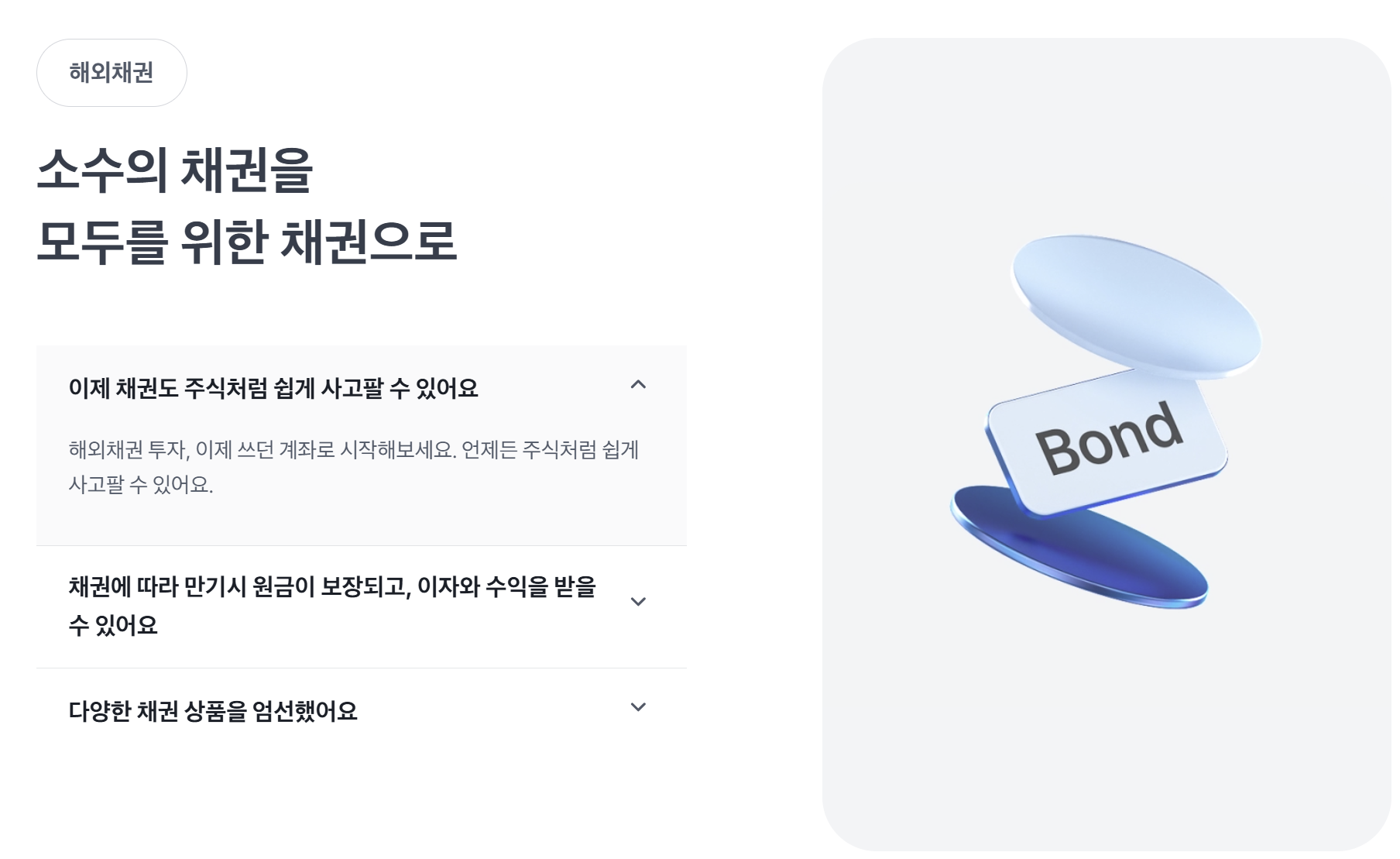Open the 다양한 채권 상품을 엄선했어요 accordion title
The image size is (1400, 859).
coord(213,711)
